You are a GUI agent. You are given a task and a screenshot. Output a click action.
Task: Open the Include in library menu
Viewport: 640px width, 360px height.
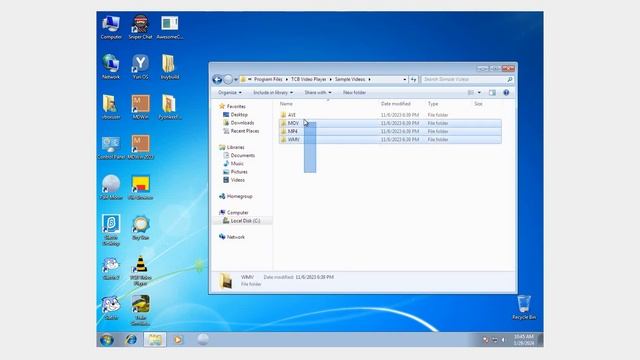(x=273, y=93)
